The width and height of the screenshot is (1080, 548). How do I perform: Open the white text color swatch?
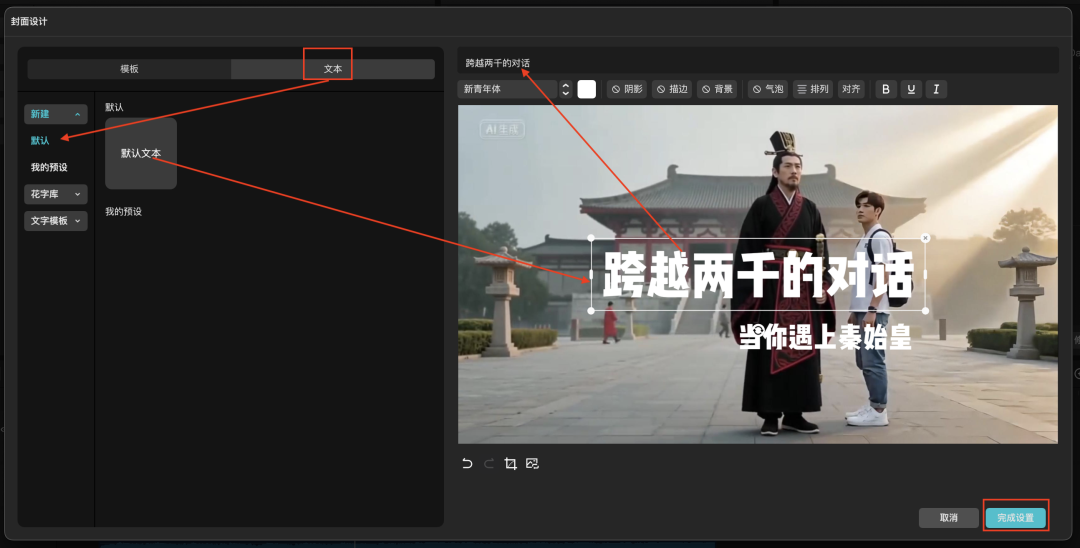tap(587, 89)
